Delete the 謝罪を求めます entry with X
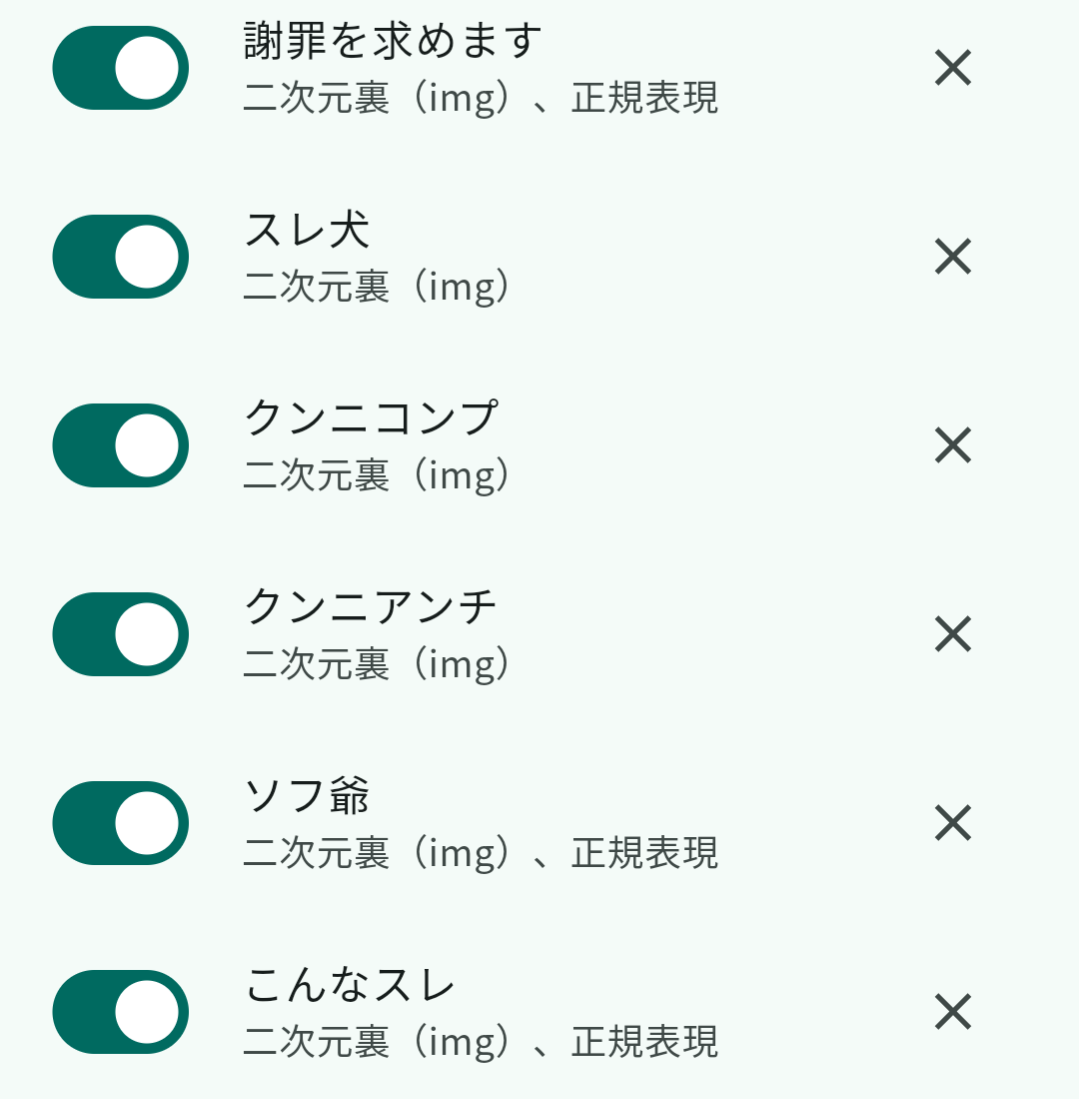The width and height of the screenshot is (1079, 1099). click(x=952, y=69)
